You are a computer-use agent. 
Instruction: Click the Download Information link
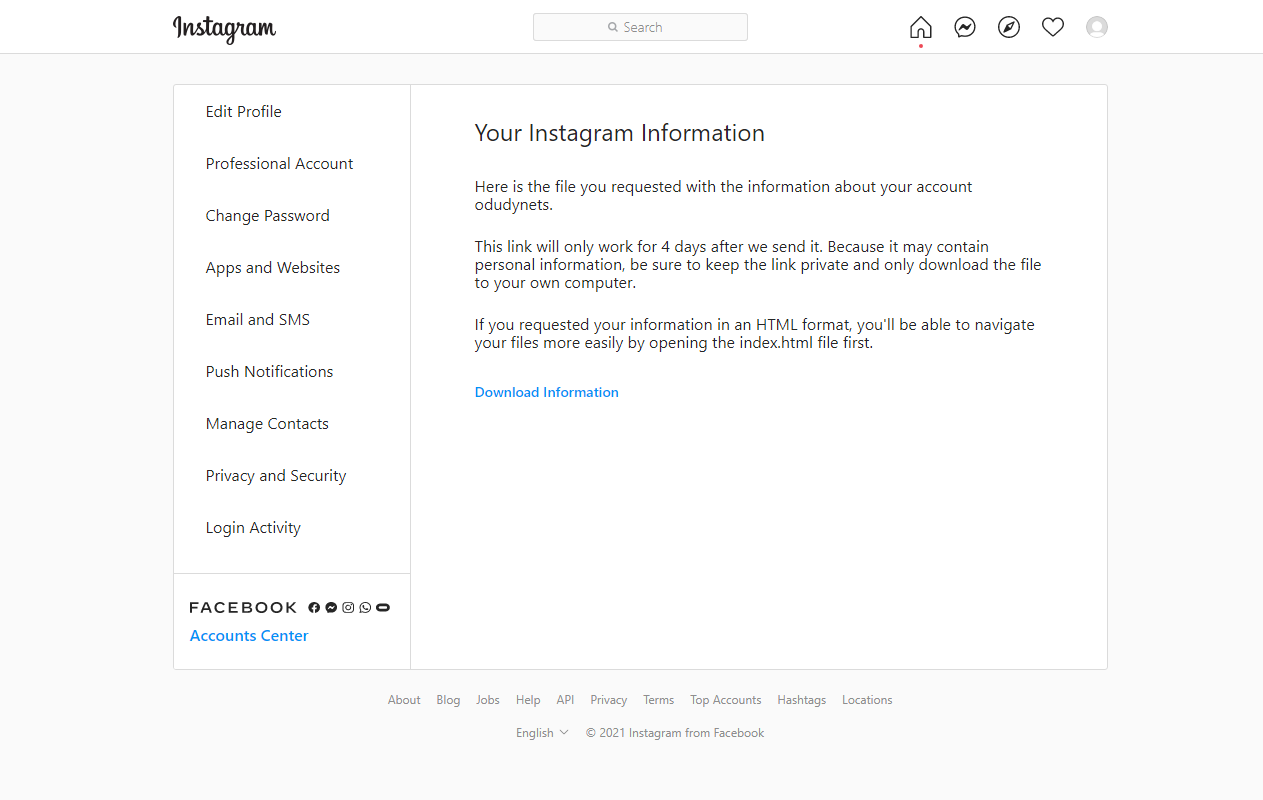[547, 392]
